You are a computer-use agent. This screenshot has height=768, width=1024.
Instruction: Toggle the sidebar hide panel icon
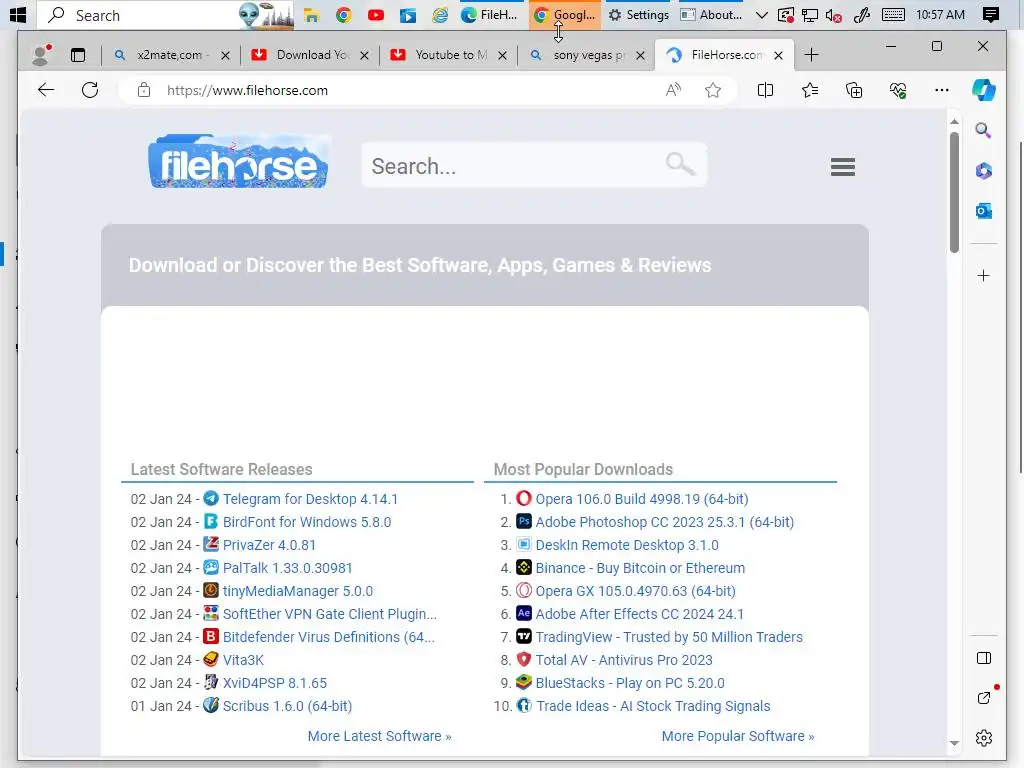(x=984, y=658)
